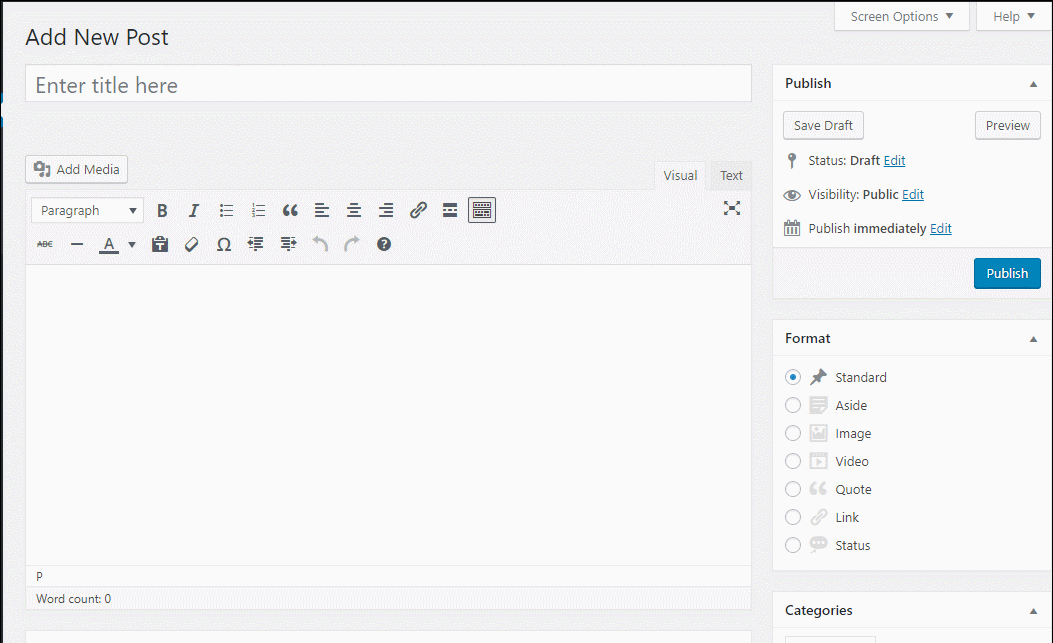
Task: Open the Help menu
Action: (x=1012, y=16)
